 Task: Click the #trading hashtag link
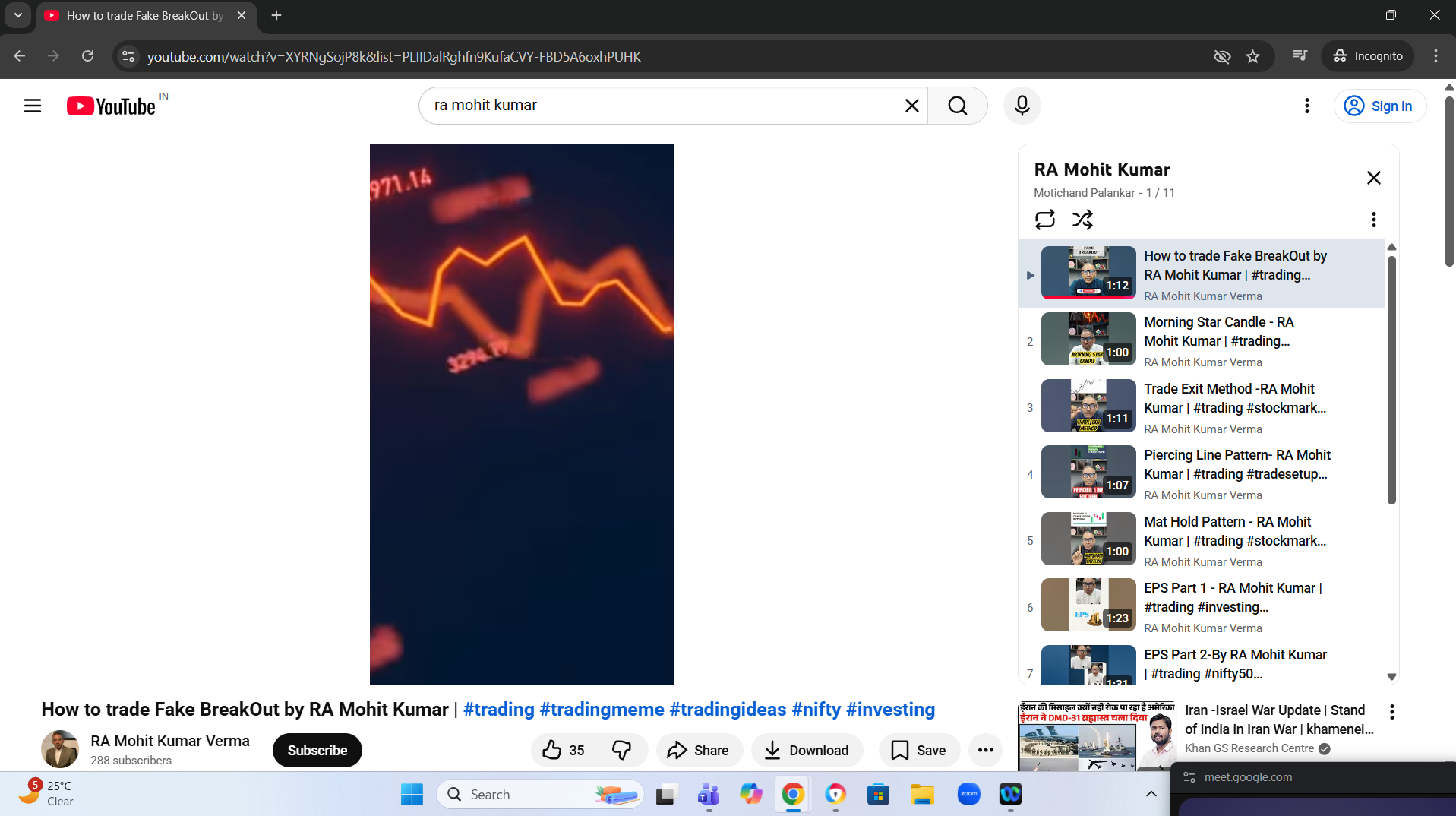(498, 709)
